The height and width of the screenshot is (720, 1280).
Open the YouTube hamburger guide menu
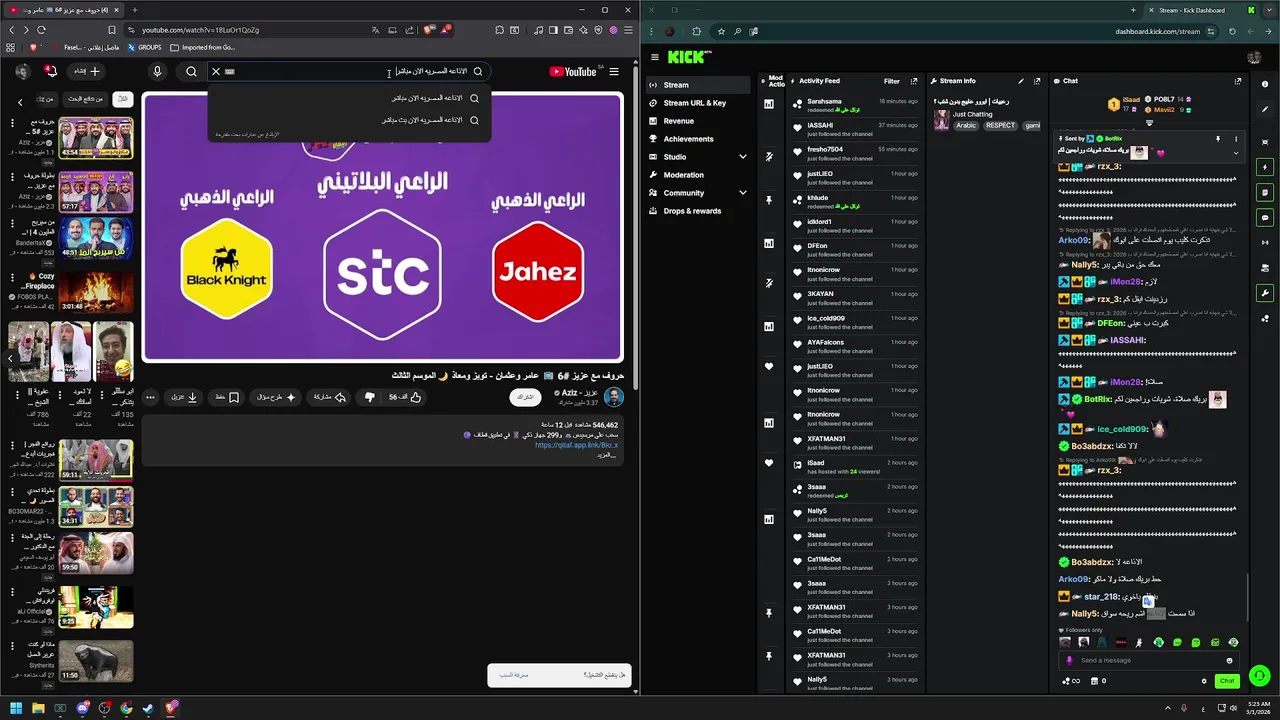(614, 71)
